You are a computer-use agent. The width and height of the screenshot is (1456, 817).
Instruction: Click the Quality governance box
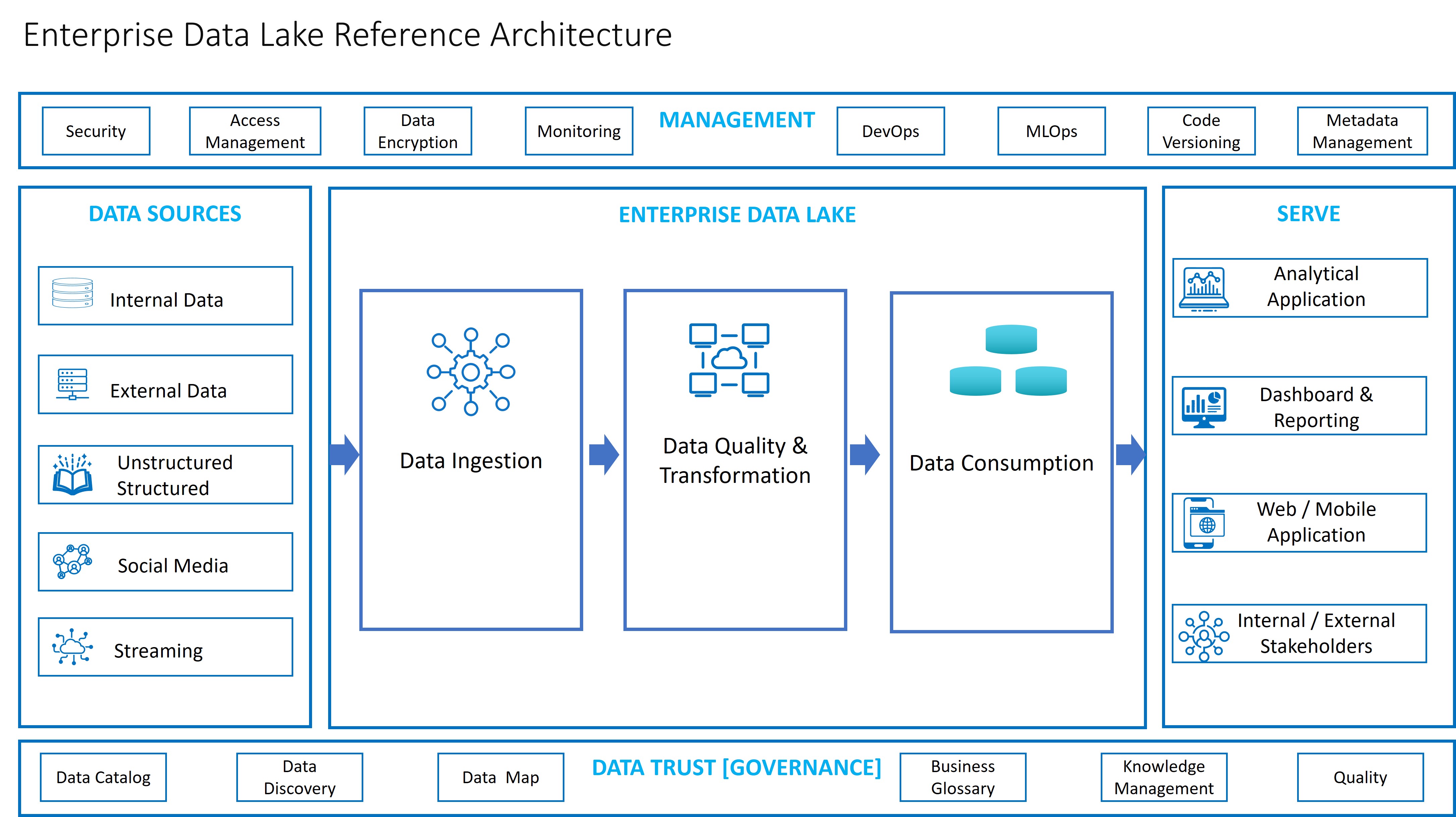[1360, 777]
